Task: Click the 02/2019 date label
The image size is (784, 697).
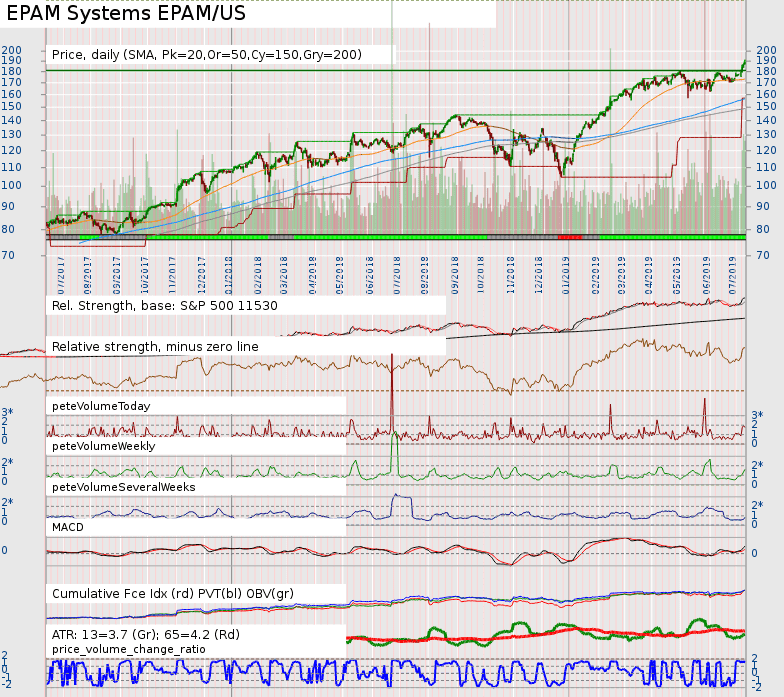Action: tap(596, 276)
